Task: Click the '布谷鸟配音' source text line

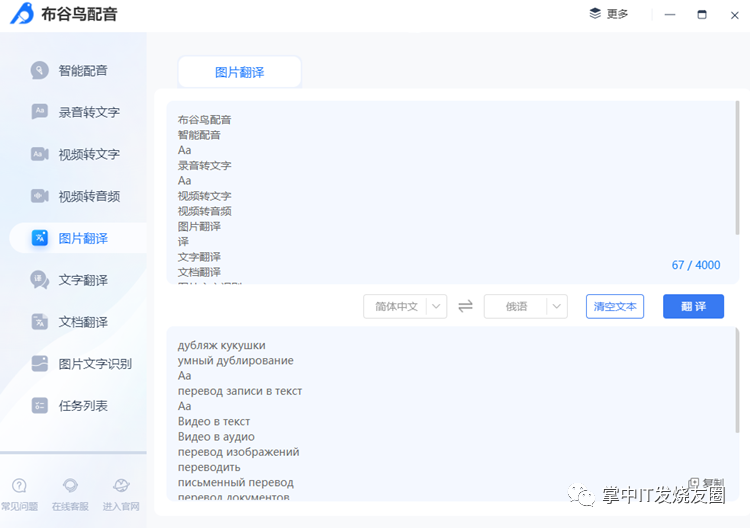Action: 205,120
